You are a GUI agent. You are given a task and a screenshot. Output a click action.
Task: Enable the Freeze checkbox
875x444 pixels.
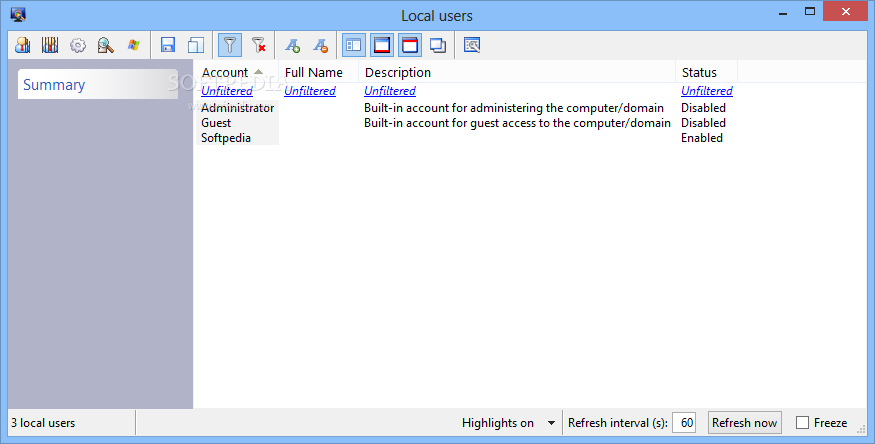pos(802,423)
